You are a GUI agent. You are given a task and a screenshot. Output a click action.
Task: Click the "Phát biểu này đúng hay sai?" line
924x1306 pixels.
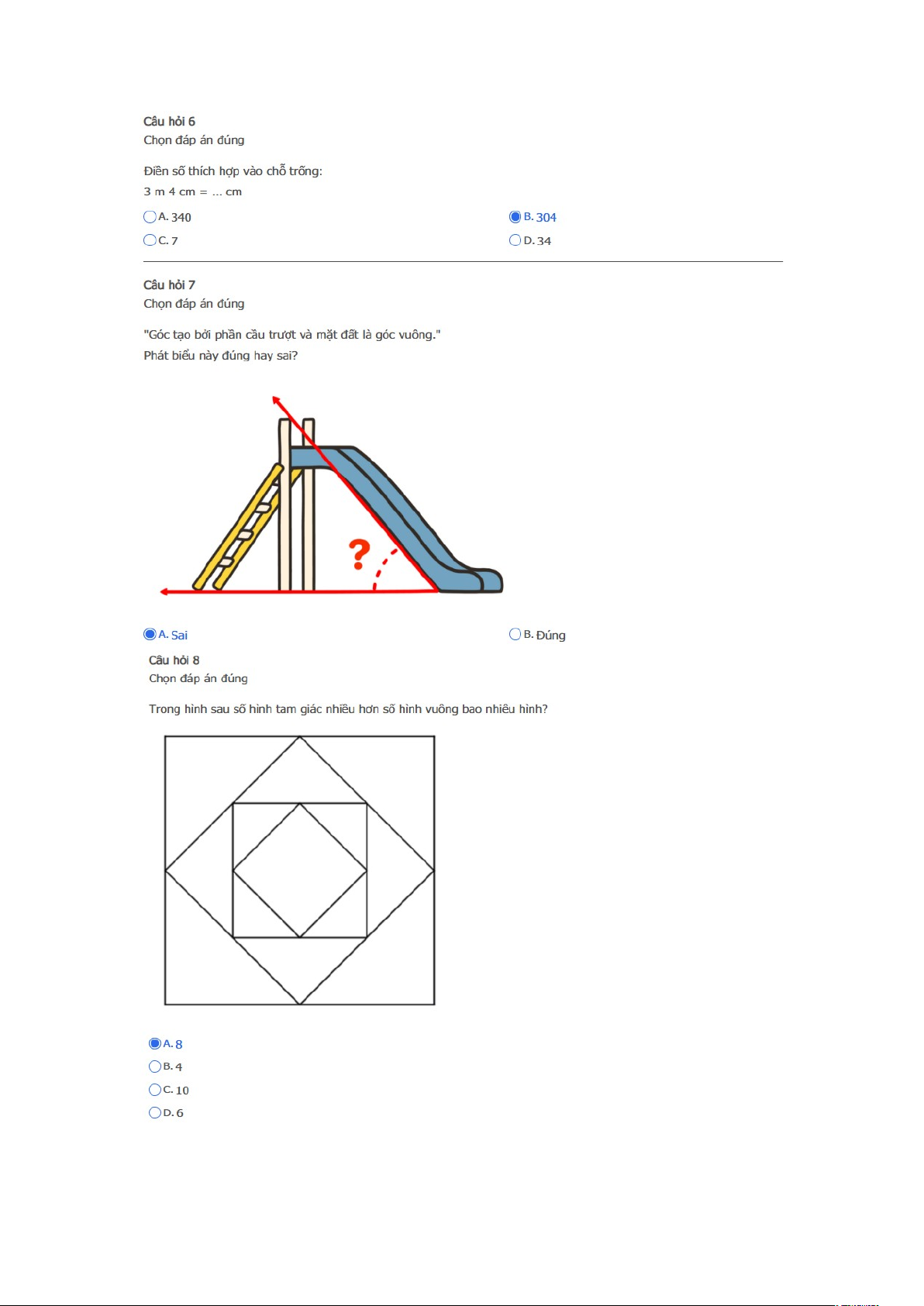coord(220,356)
